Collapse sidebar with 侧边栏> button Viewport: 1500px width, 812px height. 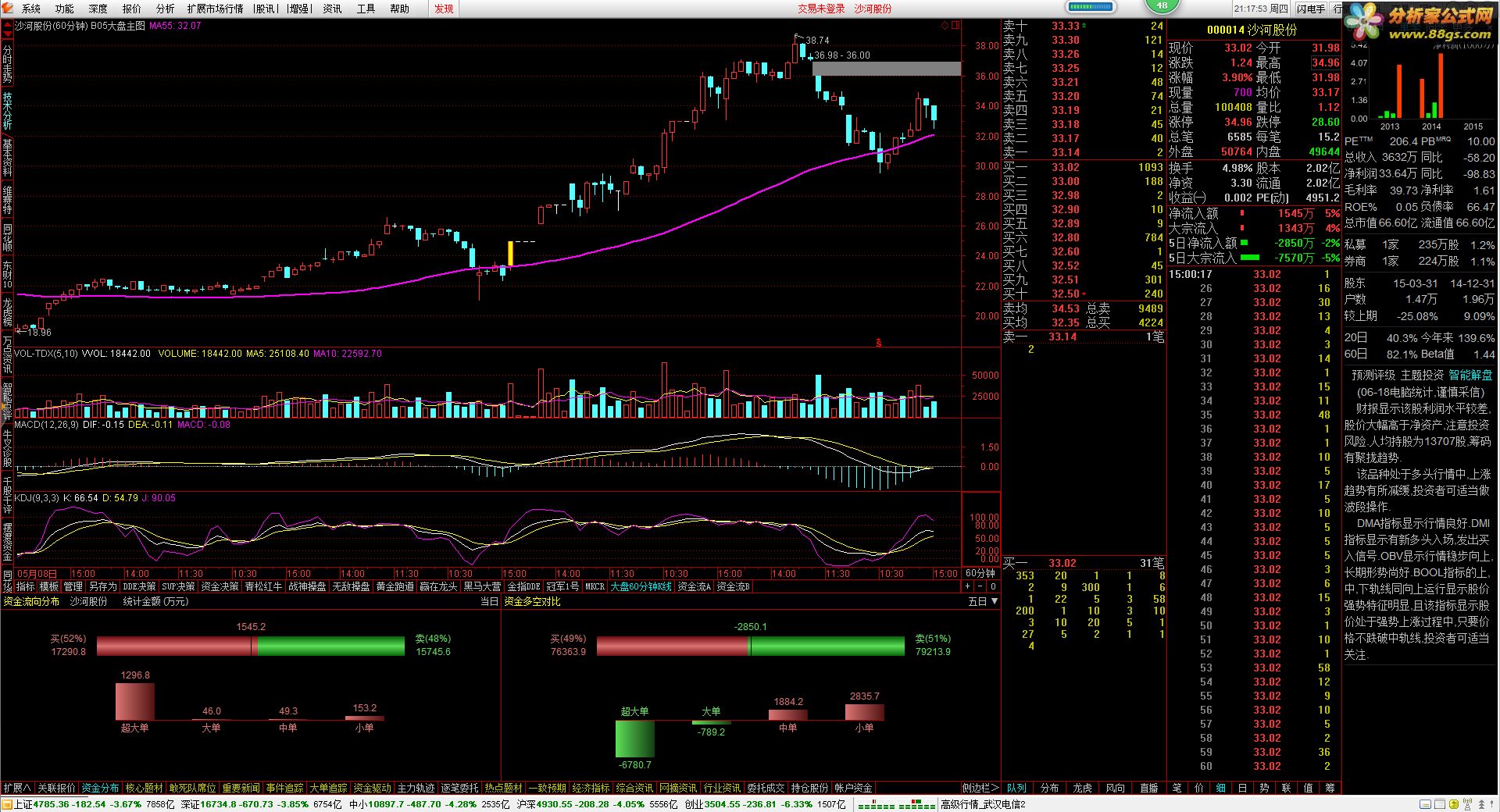980,788
